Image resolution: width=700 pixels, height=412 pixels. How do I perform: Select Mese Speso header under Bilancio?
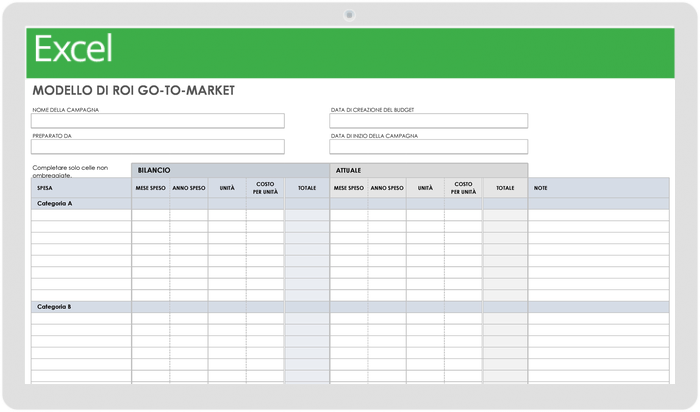pyautogui.click(x=151, y=188)
